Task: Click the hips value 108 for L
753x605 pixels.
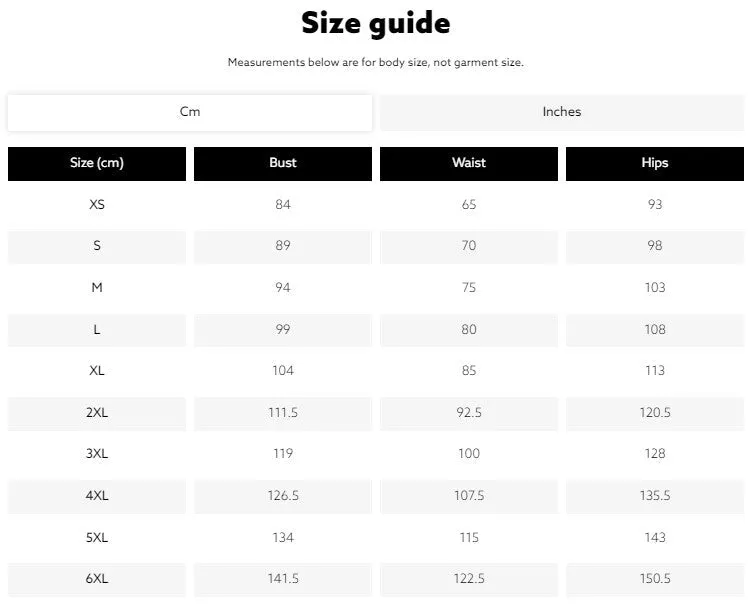Action: (655, 329)
